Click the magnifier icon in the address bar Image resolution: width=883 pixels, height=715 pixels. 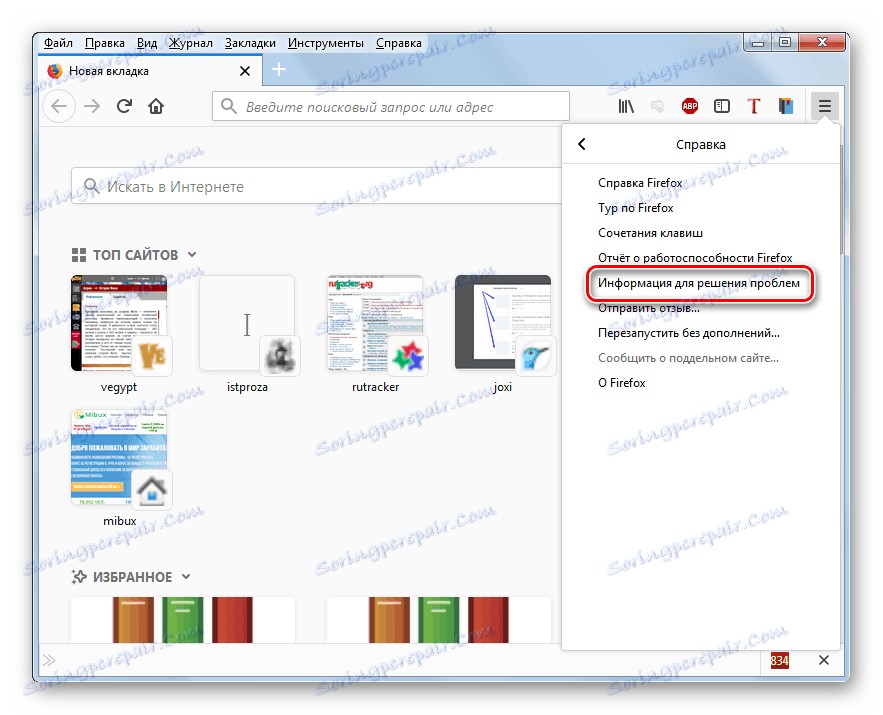[x=229, y=106]
